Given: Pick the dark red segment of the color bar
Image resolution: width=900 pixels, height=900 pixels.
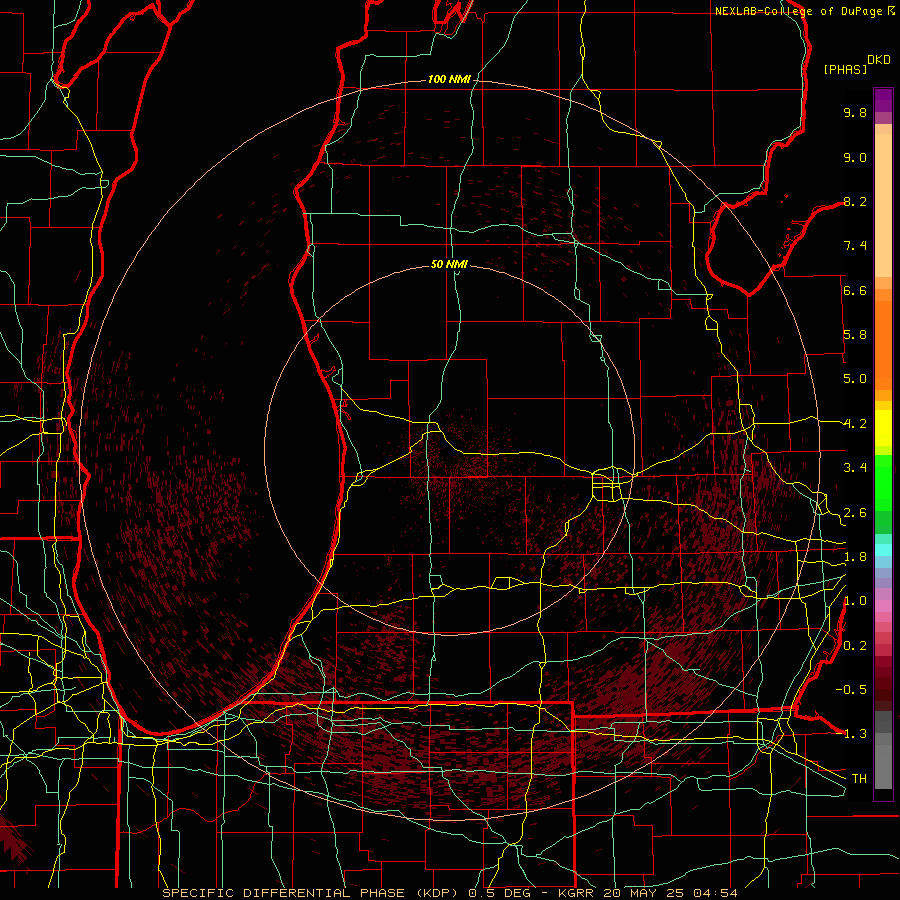Looking at the screenshot, I should click(883, 683).
